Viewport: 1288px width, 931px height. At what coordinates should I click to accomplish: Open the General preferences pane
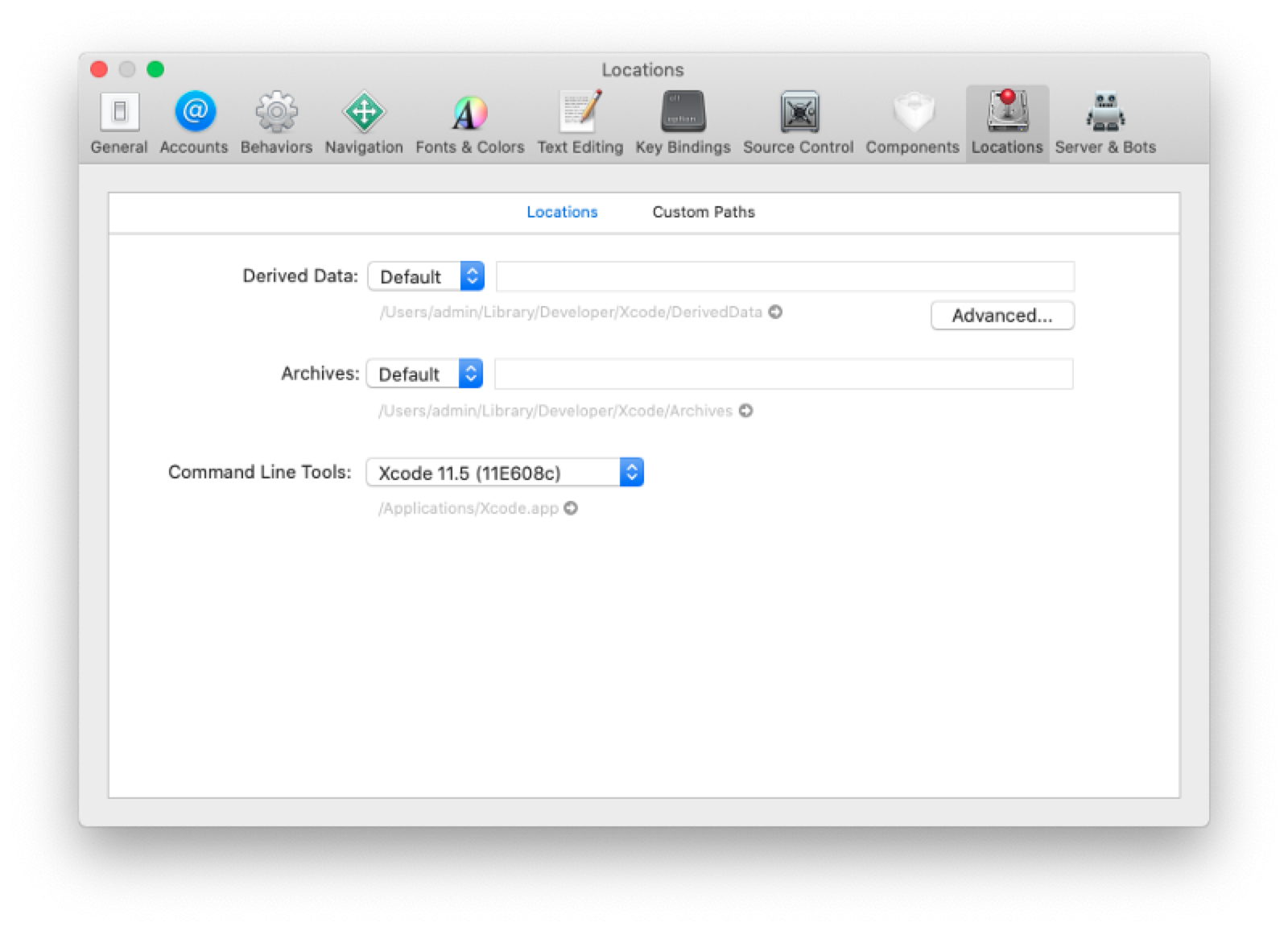point(119,123)
